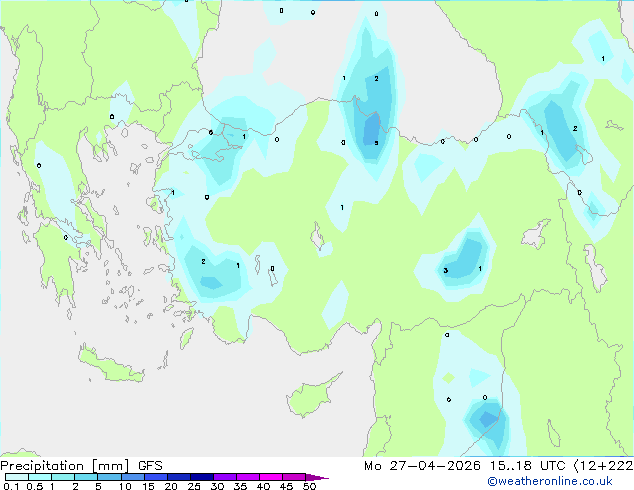The image size is (634, 490).
Task: Choose the 20–25 mm legend color swatch
Action: (178, 477)
